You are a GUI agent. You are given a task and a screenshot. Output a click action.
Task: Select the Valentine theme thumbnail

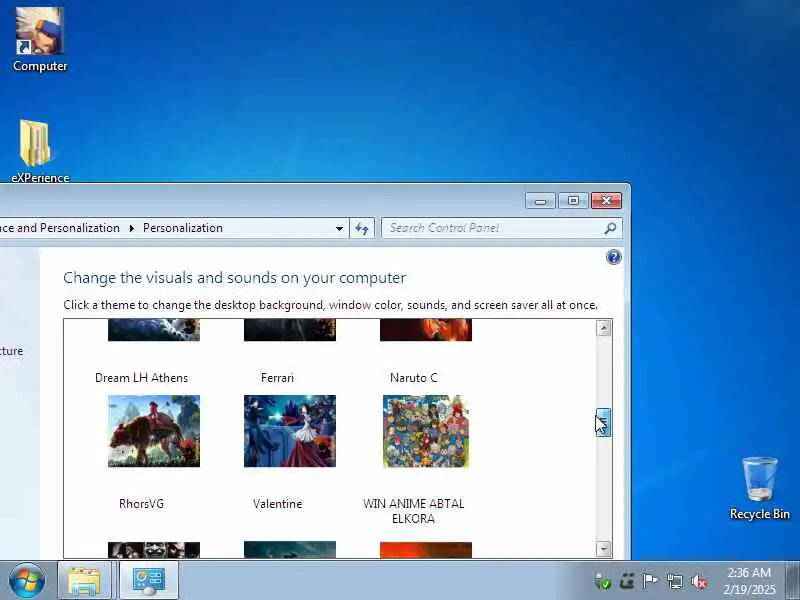pyautogui.click(x=290, y=431)
